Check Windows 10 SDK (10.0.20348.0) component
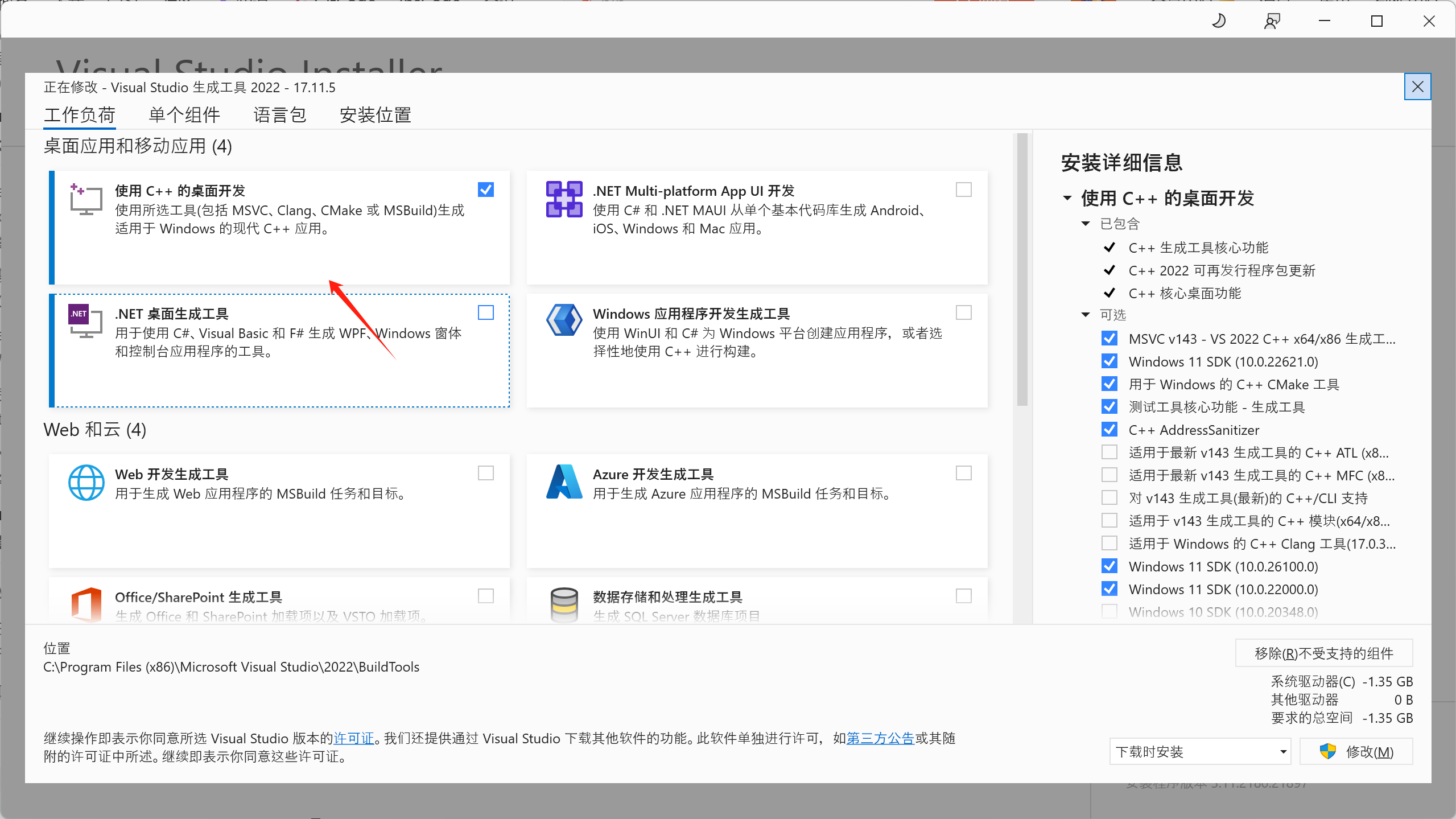Screen dimensions: 1456x819 click(x=1109, y=612)
